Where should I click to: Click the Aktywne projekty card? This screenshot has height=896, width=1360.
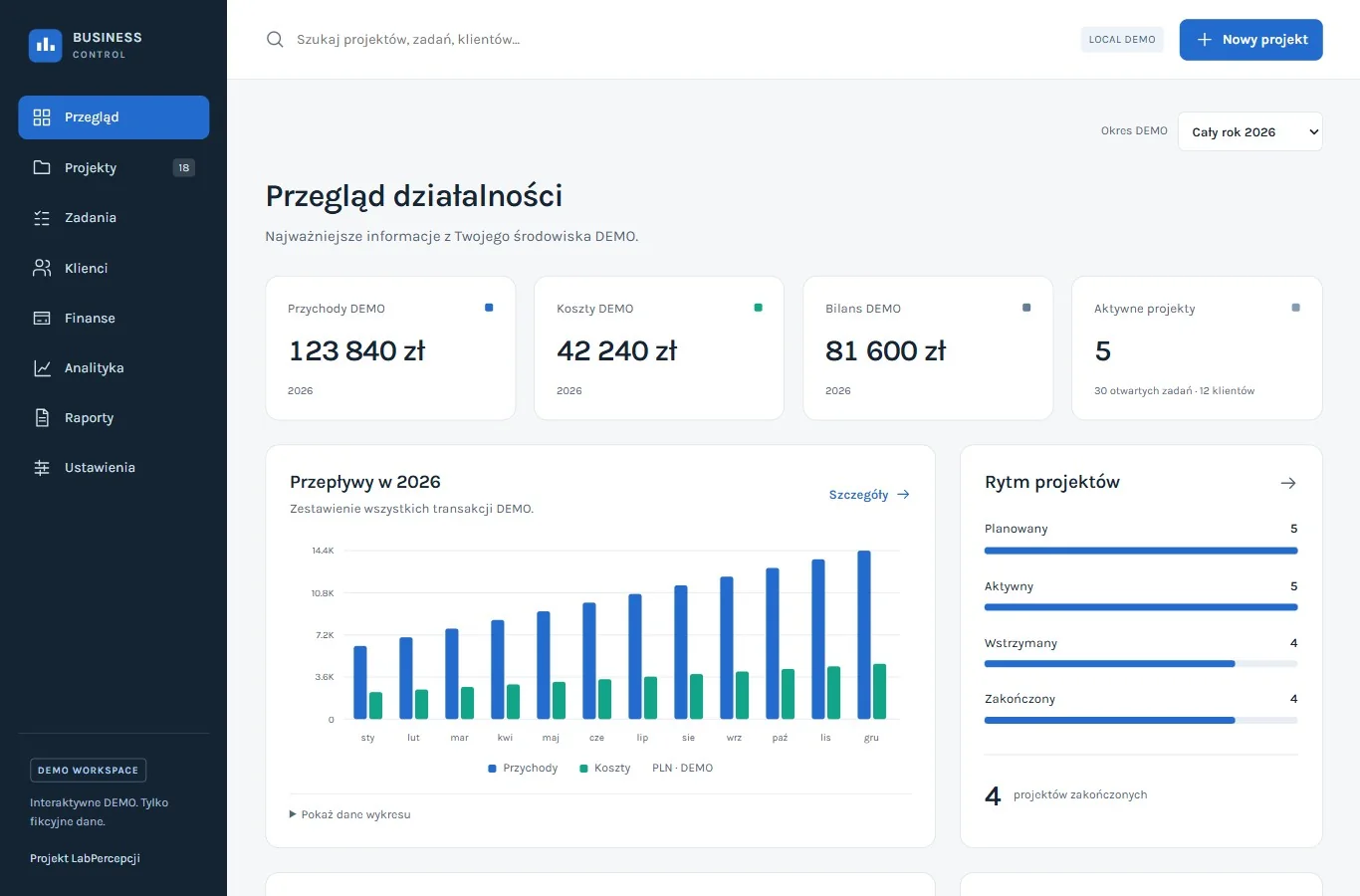[x=1197, y=348]
